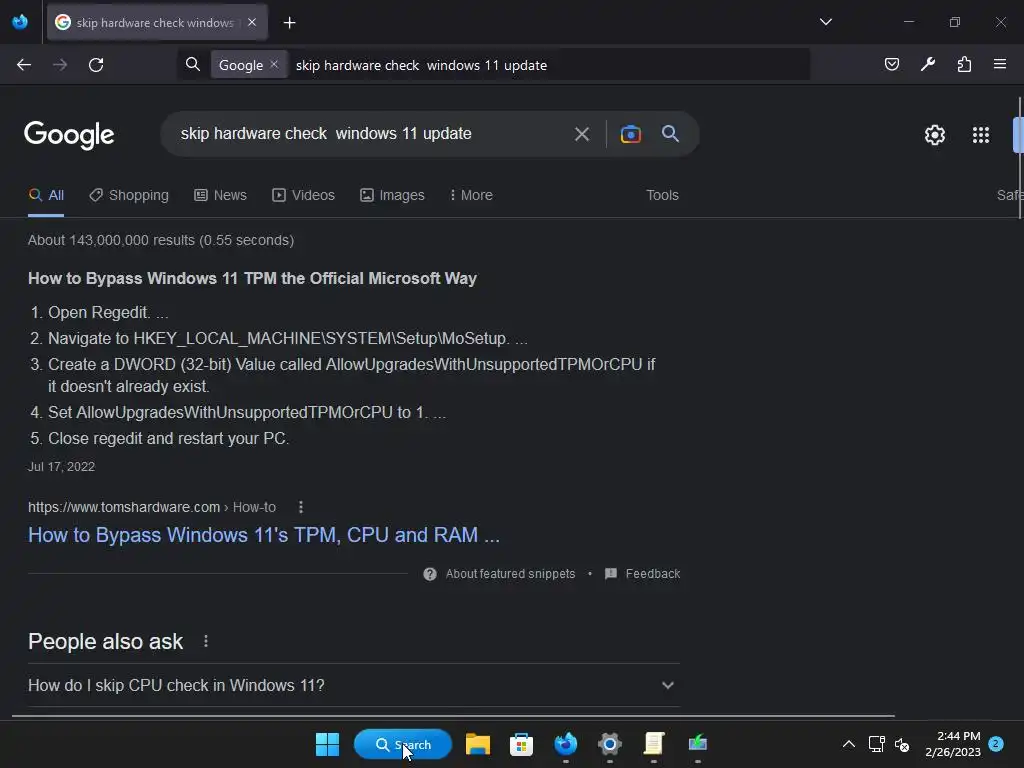Image resolution: width=1024 pixels, height=768 pixels.
Task: Switch to the News tab
Action: [221, 195]
